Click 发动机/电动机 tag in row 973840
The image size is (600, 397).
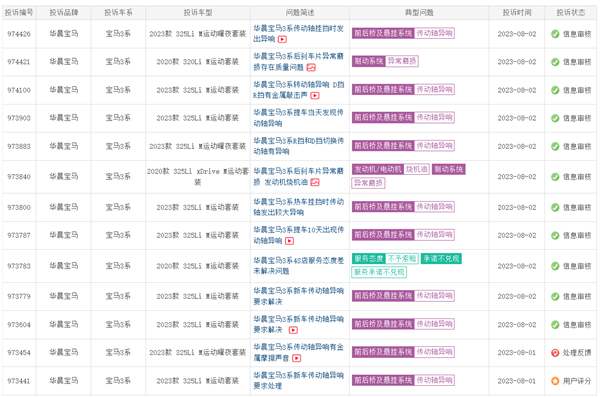click(x=378, y=169)
